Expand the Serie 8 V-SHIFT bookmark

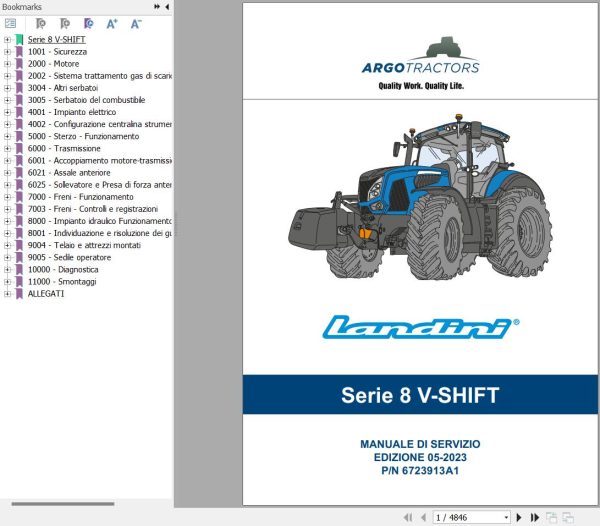pyautogui.click(x=7, y=39)
